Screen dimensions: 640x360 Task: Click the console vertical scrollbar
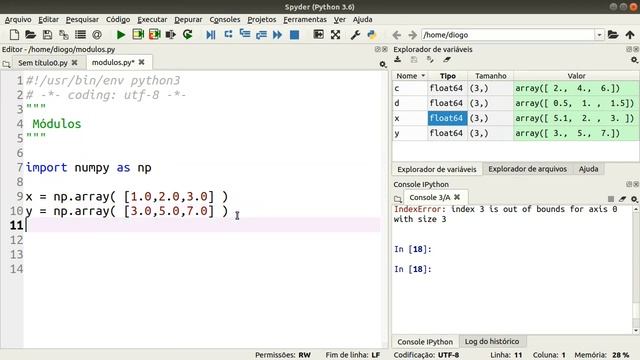pos(636,269)
